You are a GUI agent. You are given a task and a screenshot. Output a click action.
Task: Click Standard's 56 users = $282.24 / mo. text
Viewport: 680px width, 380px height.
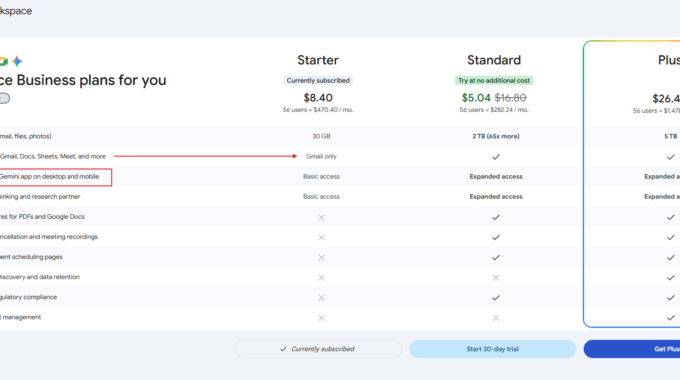494,110
